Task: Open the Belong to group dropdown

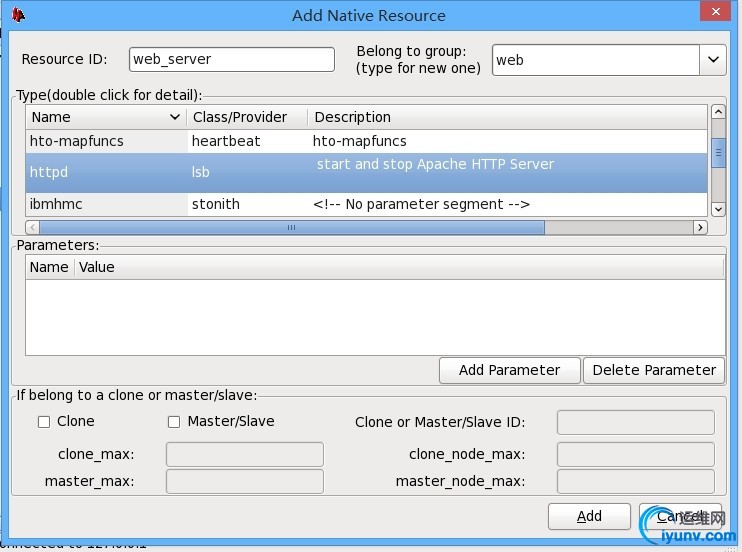Action: pos(713,60)
